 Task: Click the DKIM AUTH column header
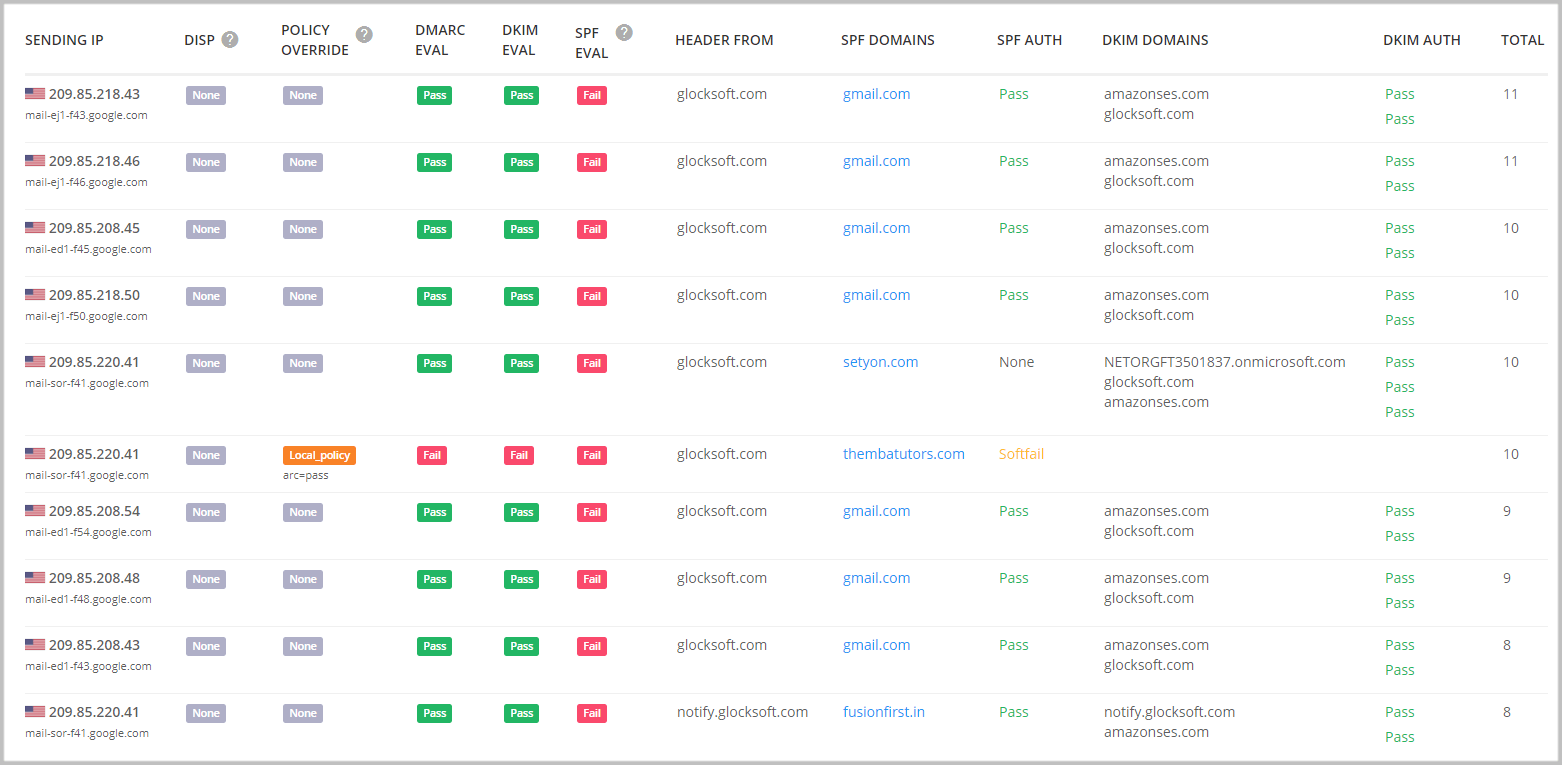click(1422, 40)
